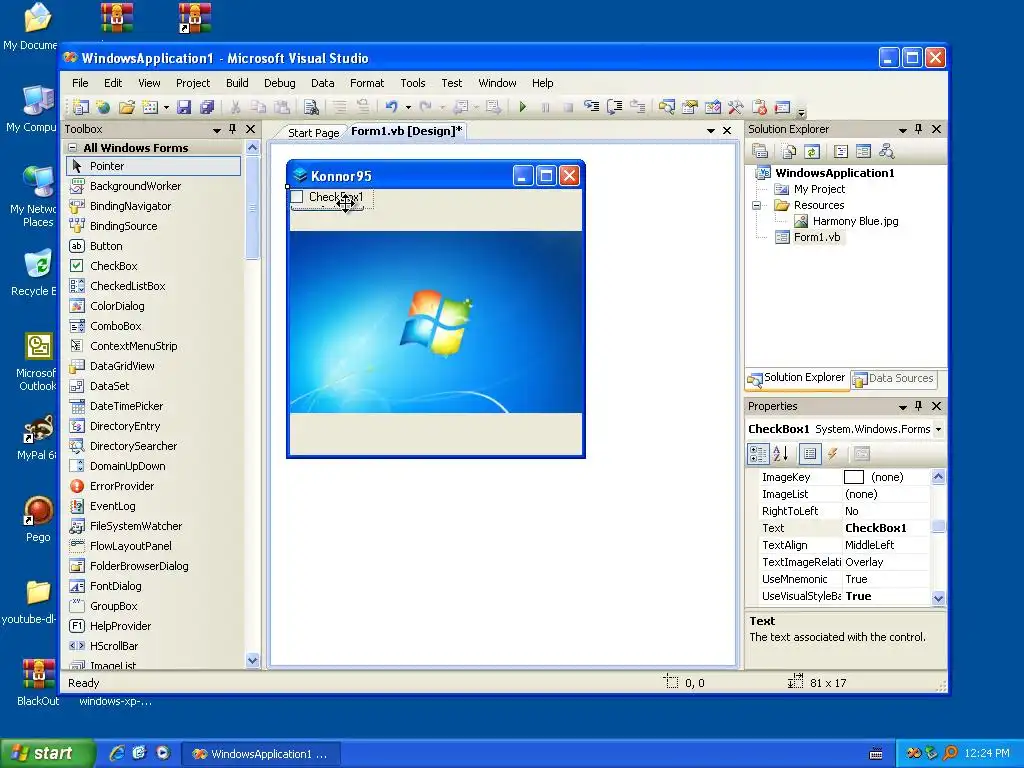Switch to the Start Page tab
Viewport: 1024px width, 768px height.
click(313, 133)
